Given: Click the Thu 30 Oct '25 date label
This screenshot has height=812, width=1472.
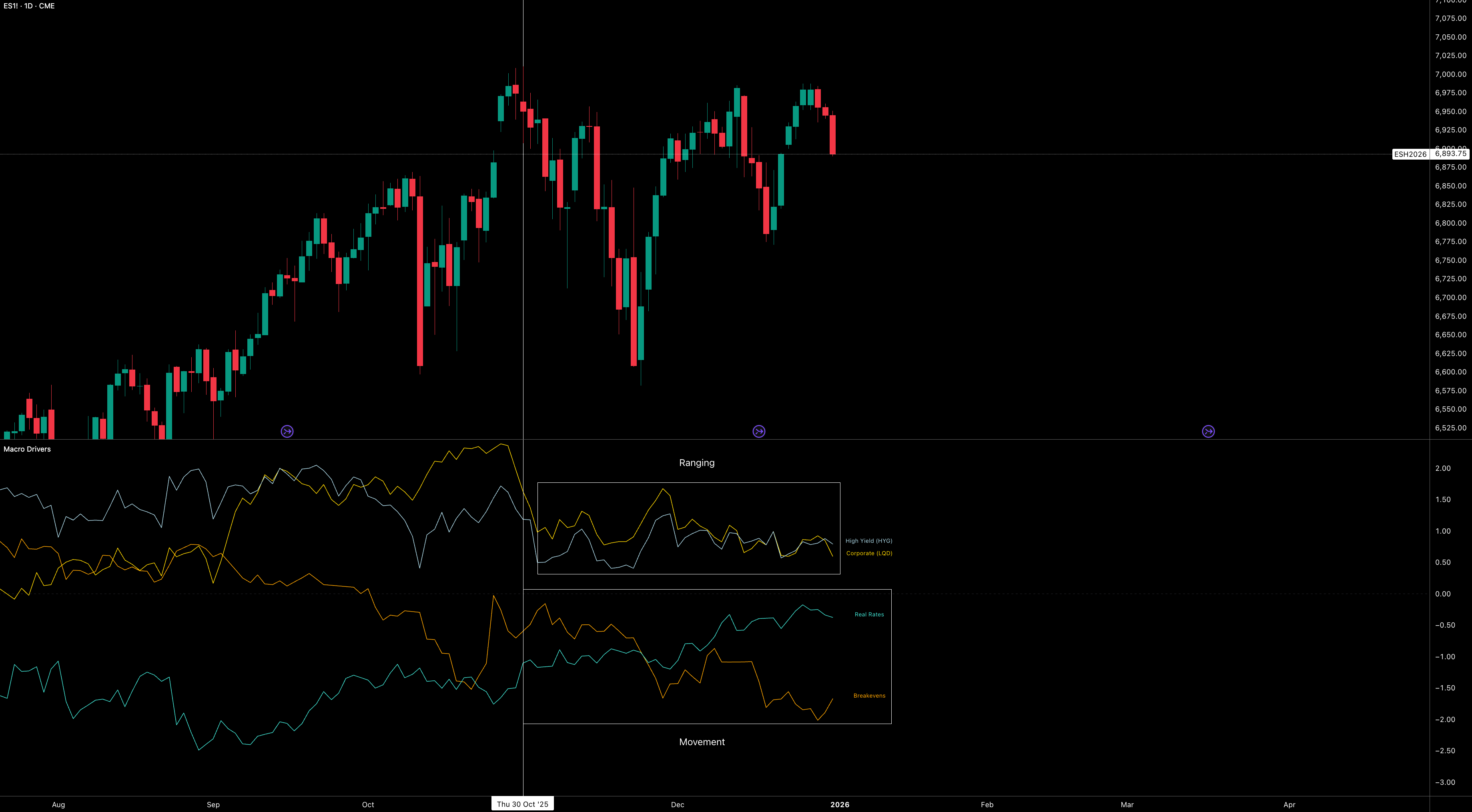Looking at the screenshot, I should (x=522, y=804).
